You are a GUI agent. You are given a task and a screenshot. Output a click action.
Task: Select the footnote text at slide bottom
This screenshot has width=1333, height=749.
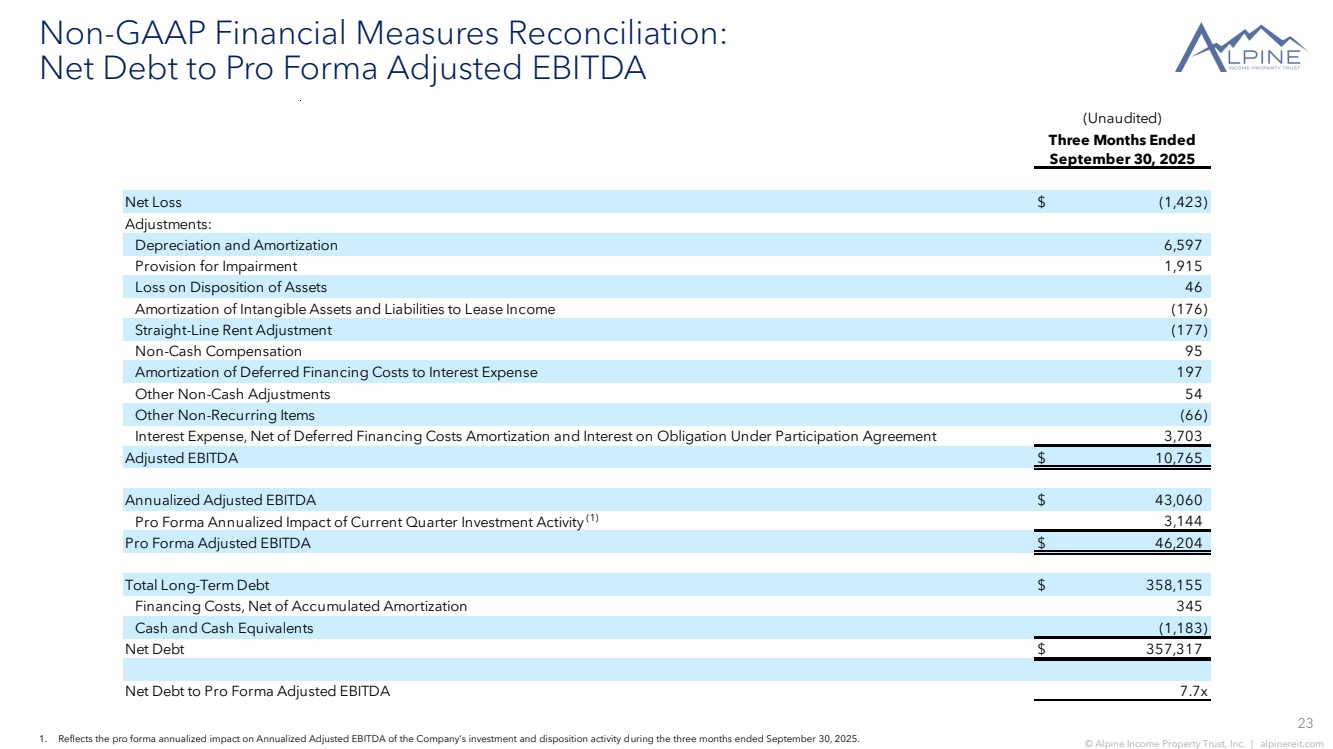[448, 739]
